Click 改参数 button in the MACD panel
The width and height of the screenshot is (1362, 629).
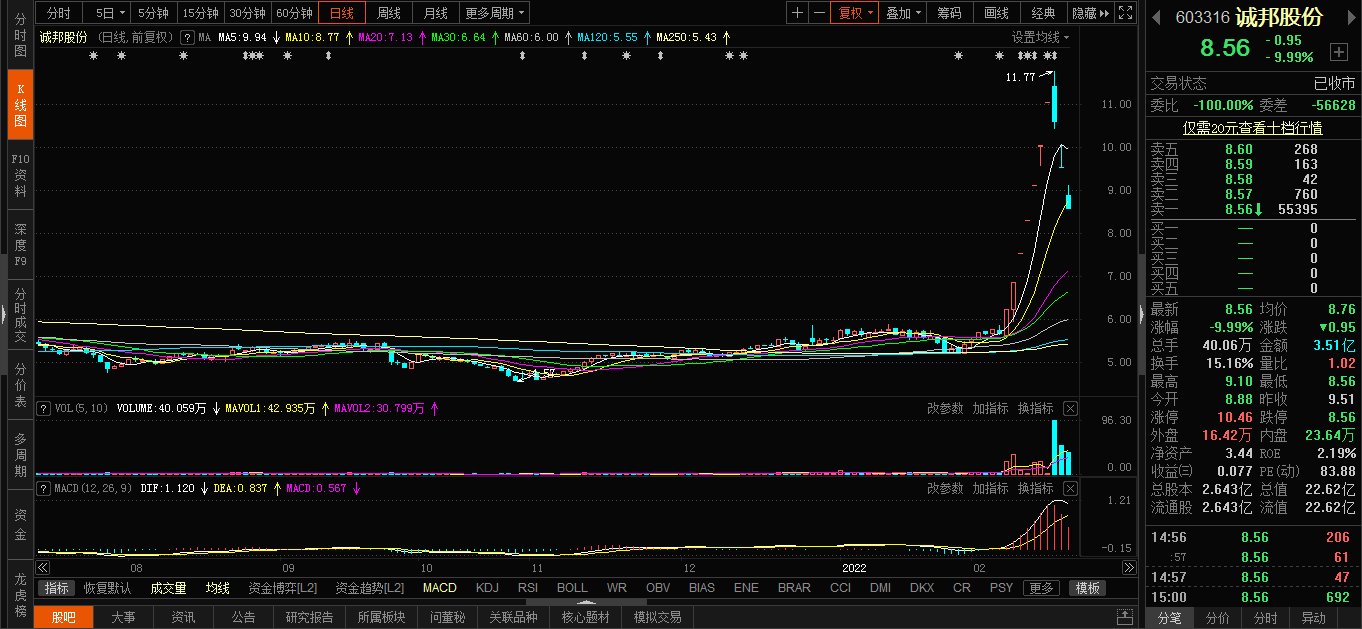944,488
